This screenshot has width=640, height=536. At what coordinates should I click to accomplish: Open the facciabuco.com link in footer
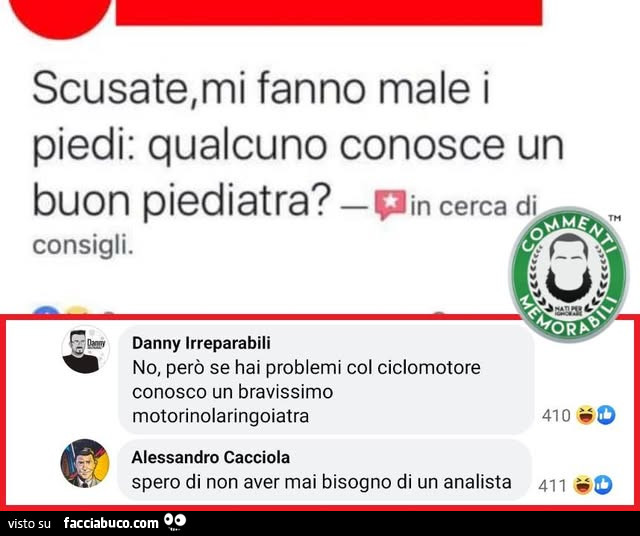(111, 523)
